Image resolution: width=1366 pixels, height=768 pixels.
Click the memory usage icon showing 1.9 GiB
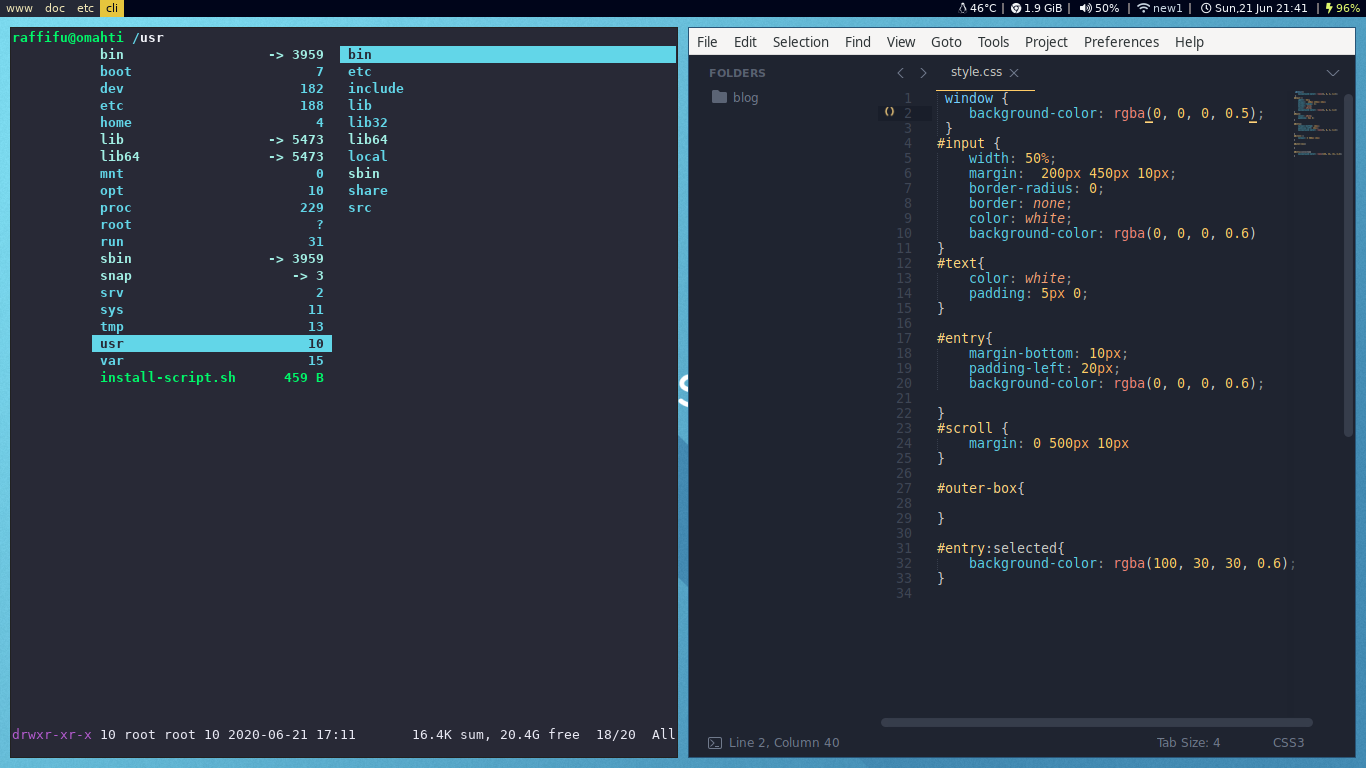click(x=1016, y=8)
